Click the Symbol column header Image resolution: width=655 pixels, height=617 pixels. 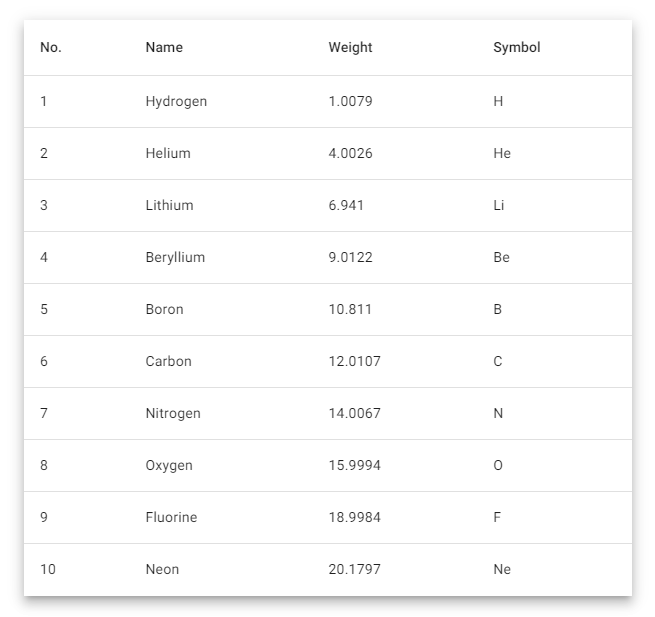tap(517, 47)
